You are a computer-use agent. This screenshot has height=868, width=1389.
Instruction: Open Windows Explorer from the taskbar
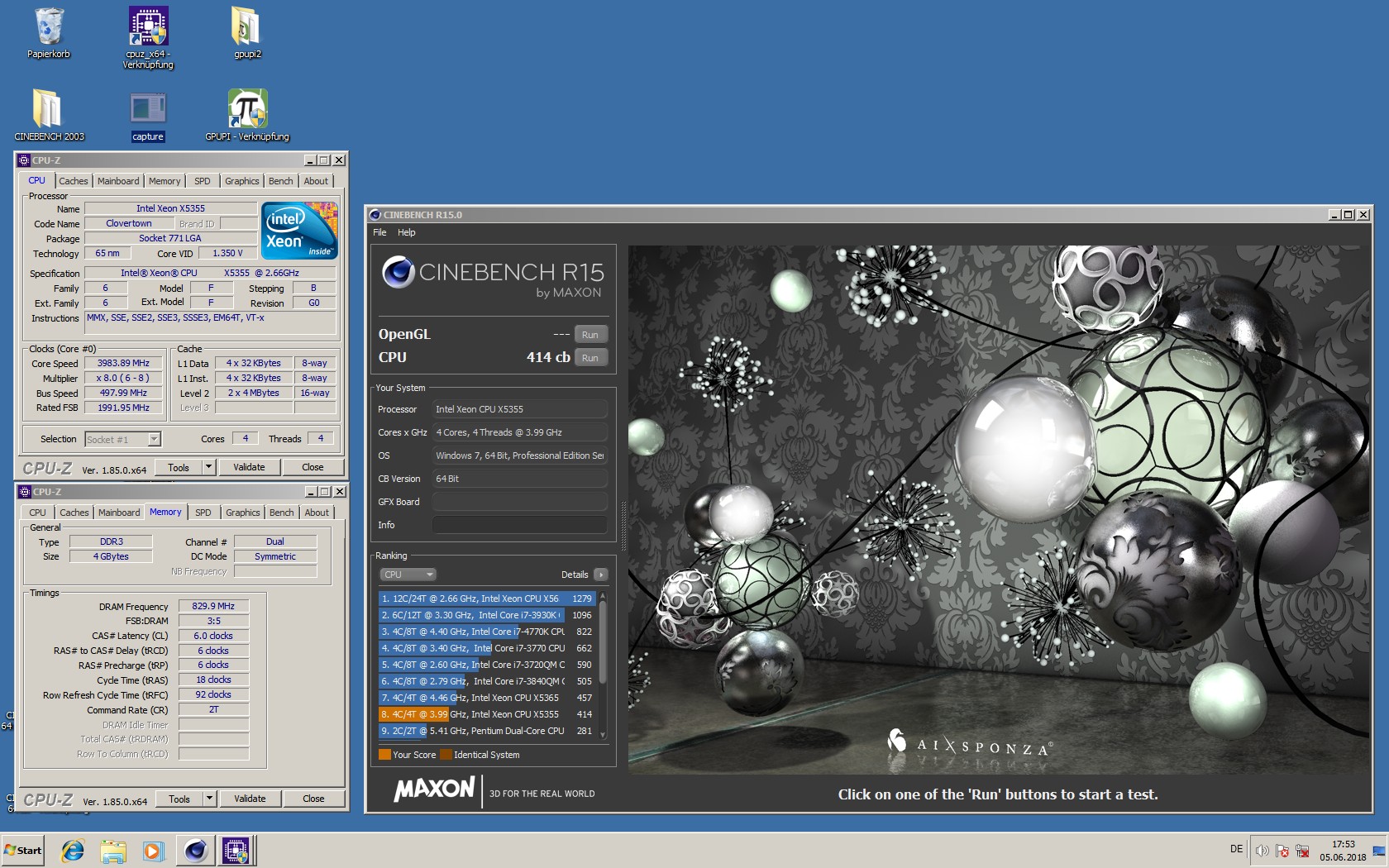(113, 851)
